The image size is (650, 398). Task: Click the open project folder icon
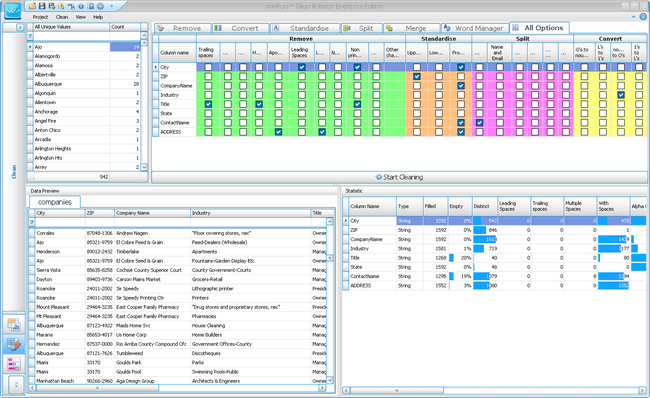32,6
